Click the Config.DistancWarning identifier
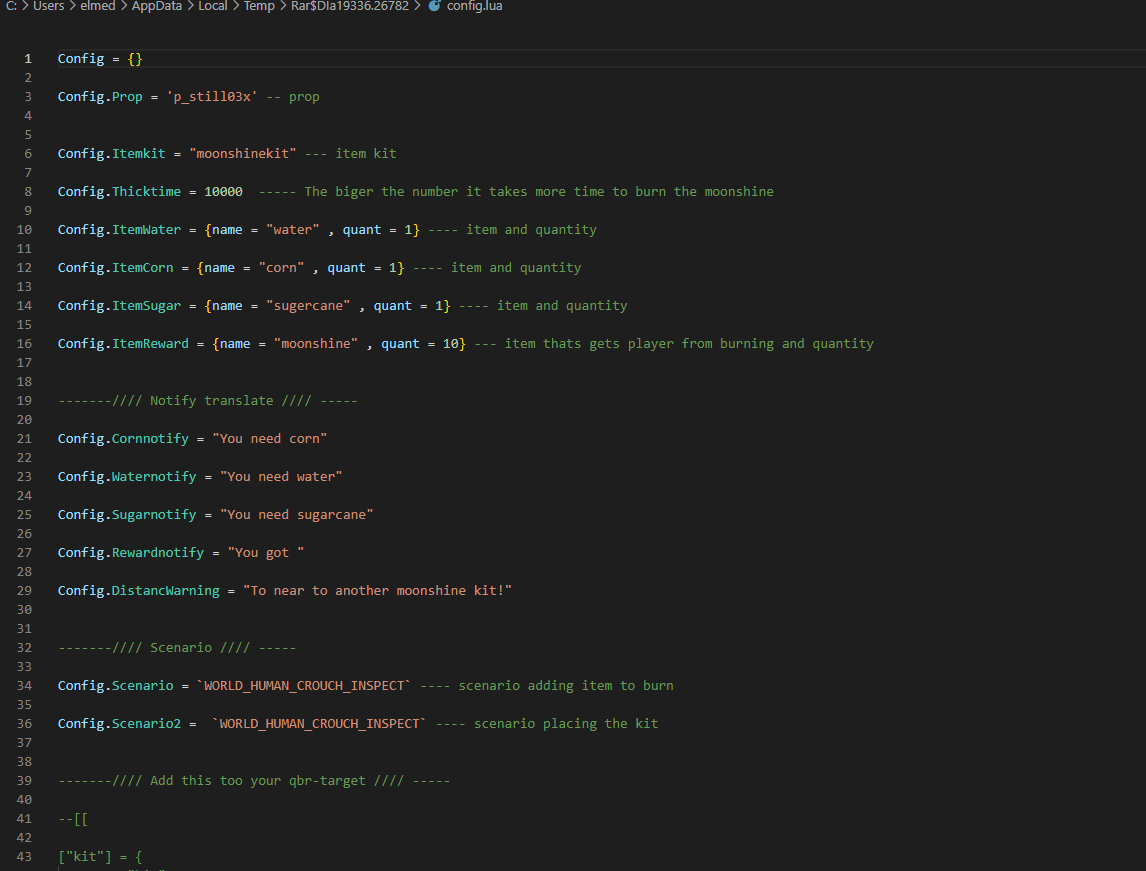Image resolution: width=1146 pixels, height=871 pixels. 138,590
